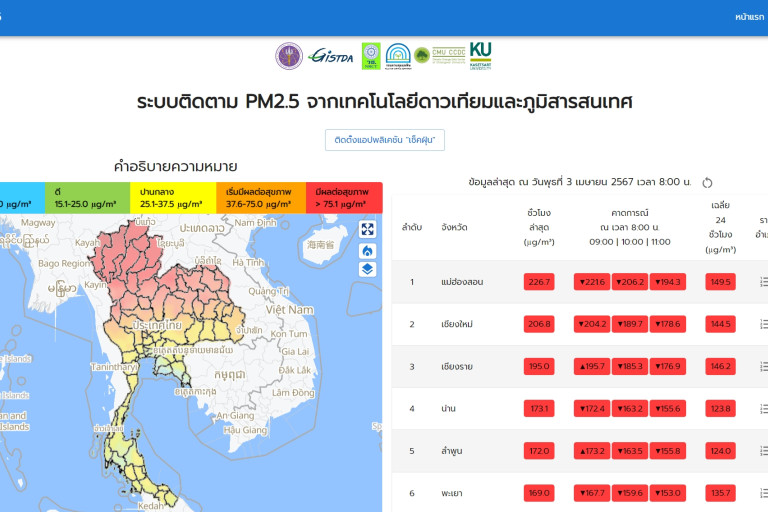
Task: Click the CMU CCDC logo
Action: [440, 55]
